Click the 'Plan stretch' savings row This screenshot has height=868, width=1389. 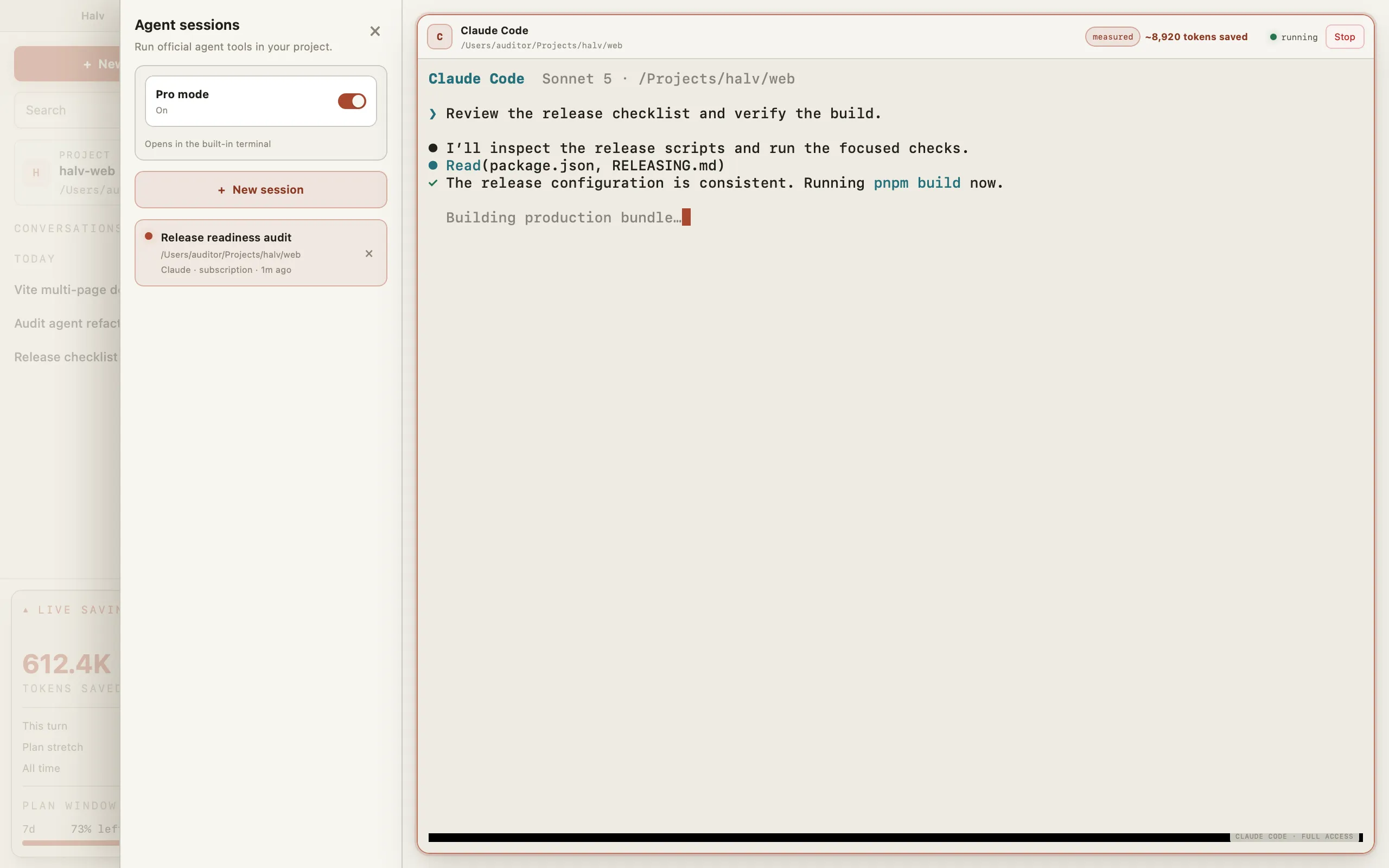click(53, 748)
